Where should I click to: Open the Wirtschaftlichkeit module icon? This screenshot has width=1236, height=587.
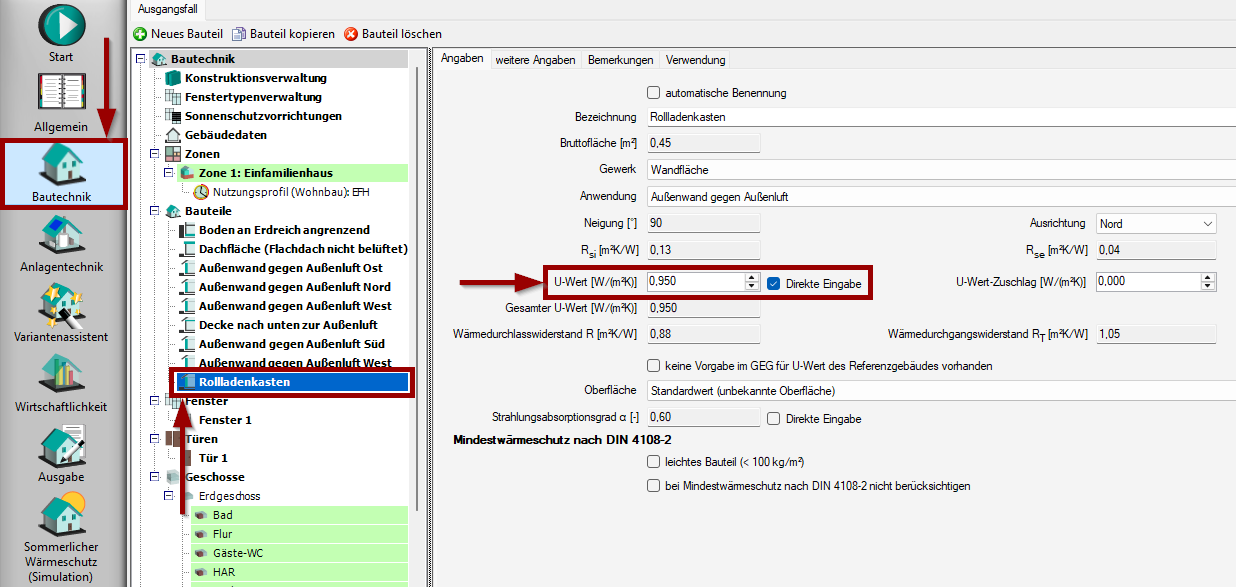tap(61, 378)
